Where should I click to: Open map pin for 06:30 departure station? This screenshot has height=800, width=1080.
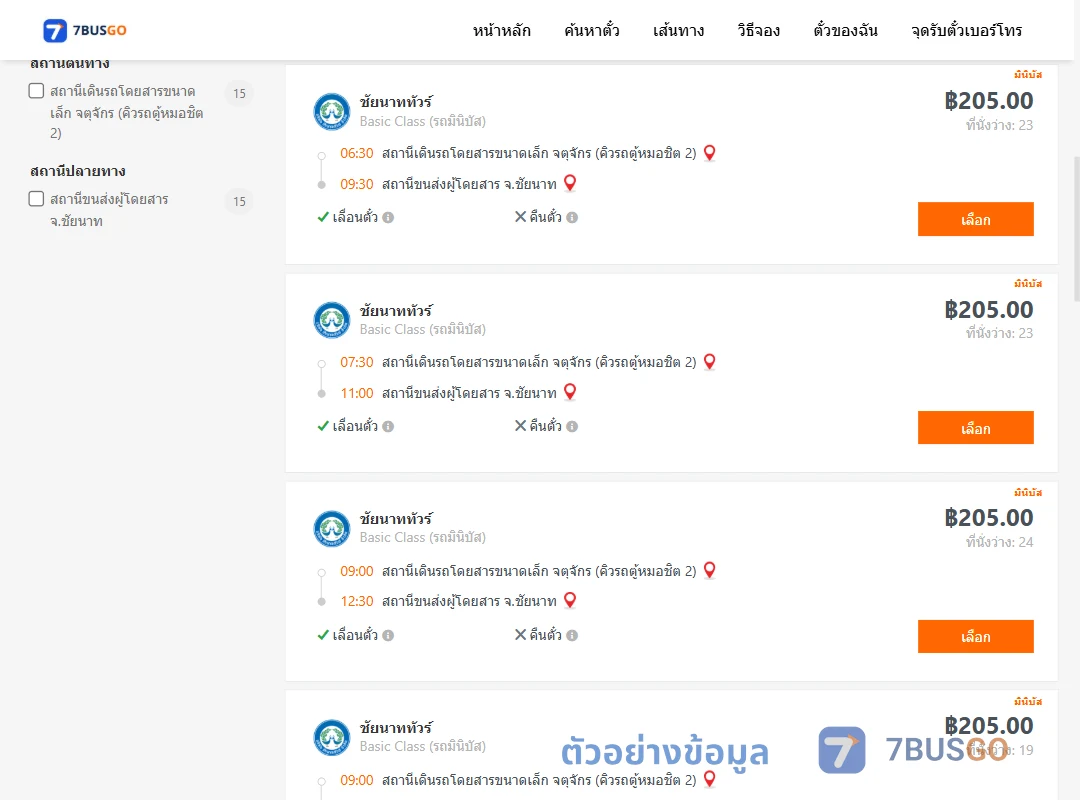(x=709, y=153)
